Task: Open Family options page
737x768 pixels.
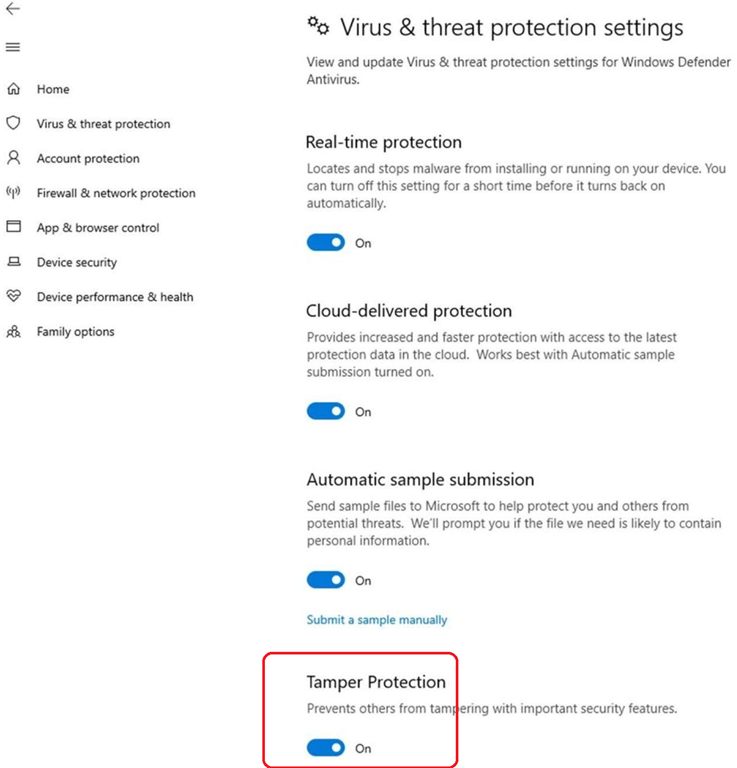Action: 76,332
